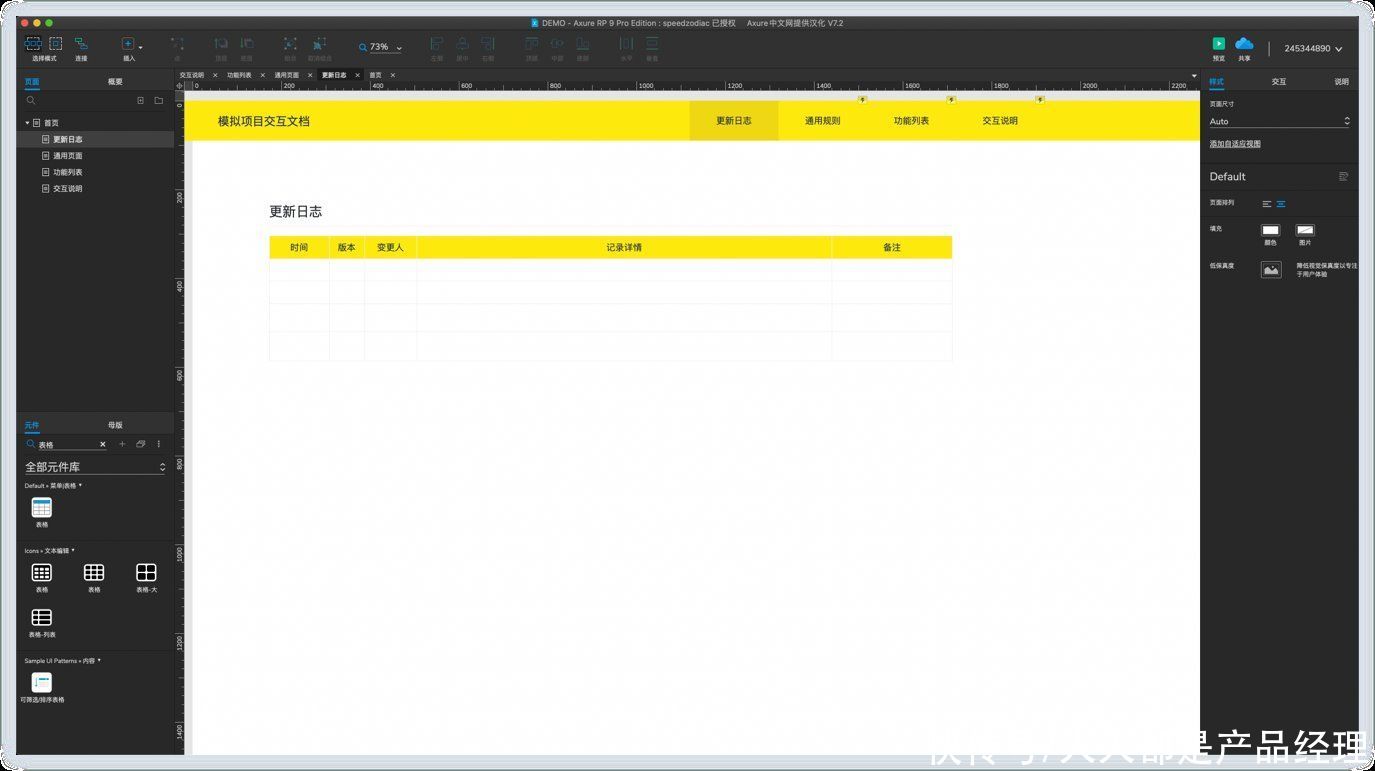The image size is (1375, 771).
Task: Switch to the 通用页面 document tab
Action: coord(287,75)
